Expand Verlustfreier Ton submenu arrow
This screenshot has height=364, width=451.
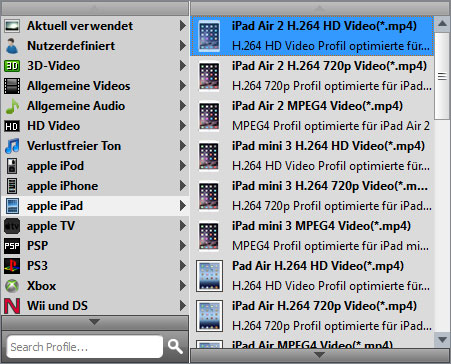tap(183, 146)
